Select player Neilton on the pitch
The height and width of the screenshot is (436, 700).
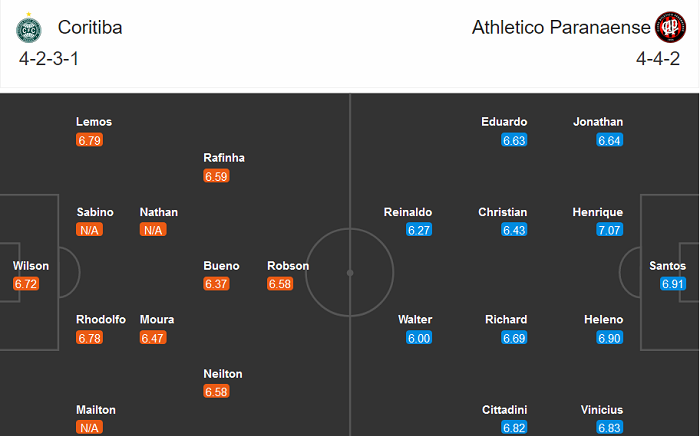coord(223,374)
